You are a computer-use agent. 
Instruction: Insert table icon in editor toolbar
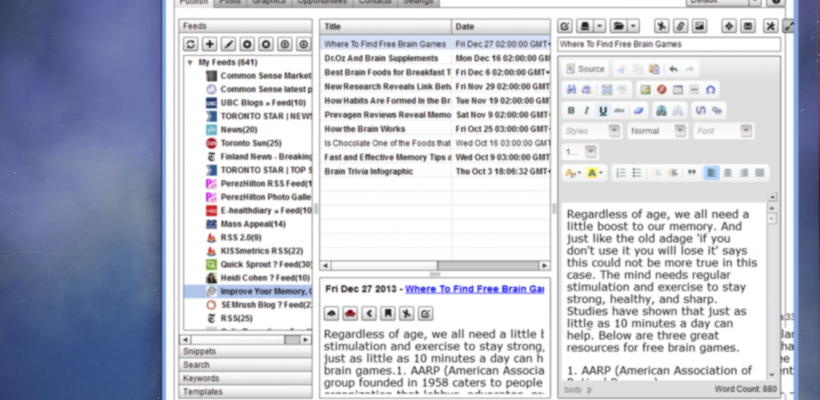[x=678, y=89]
